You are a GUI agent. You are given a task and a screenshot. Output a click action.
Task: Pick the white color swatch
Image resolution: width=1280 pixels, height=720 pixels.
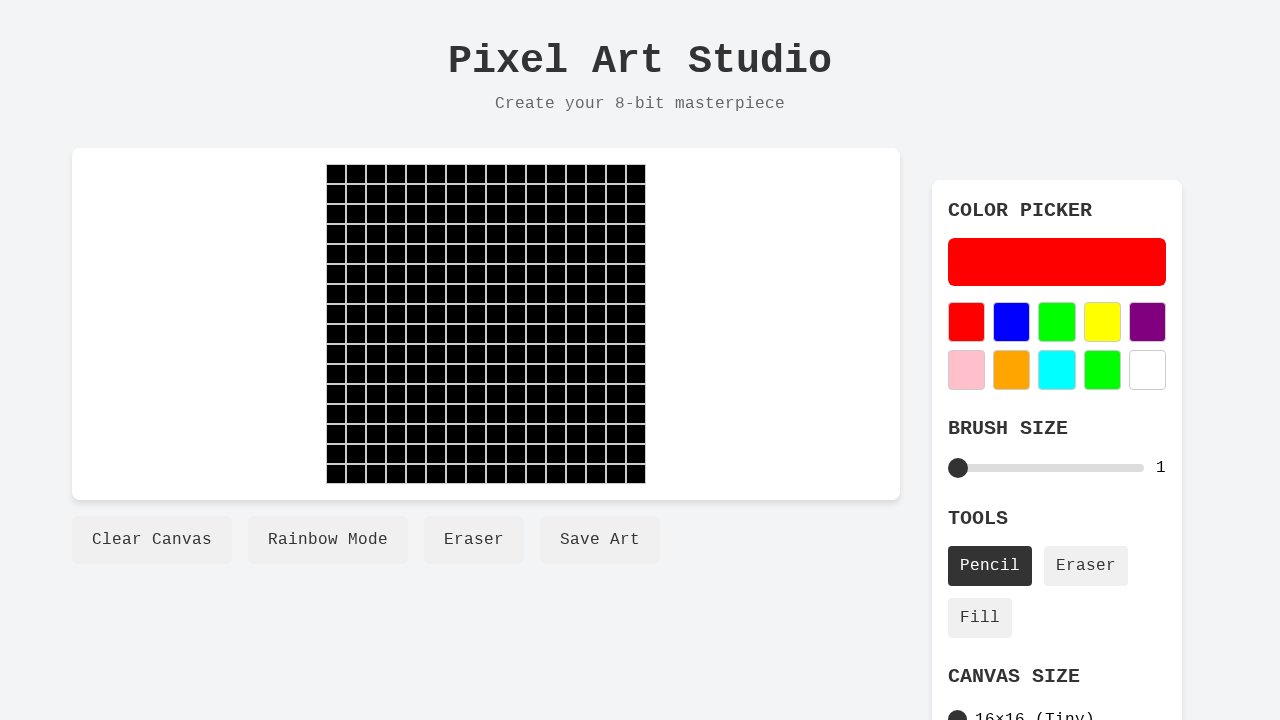coord(1147,370)
